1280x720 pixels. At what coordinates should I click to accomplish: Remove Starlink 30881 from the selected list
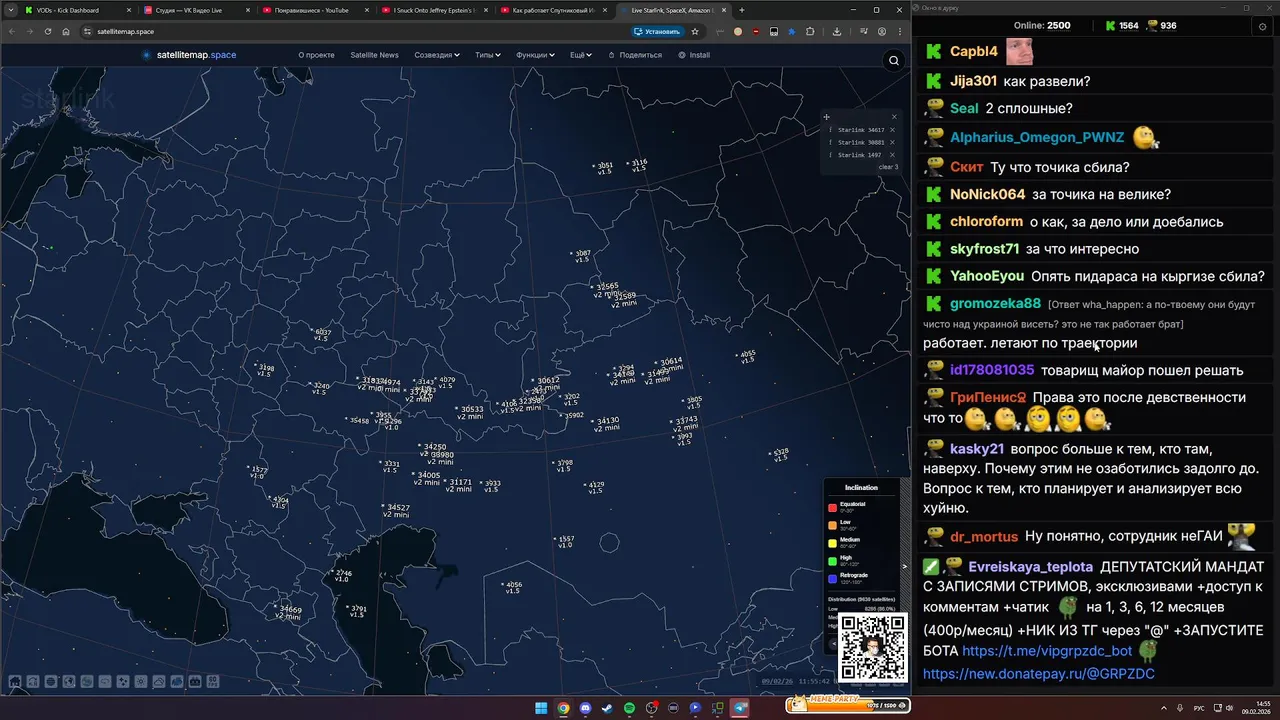(x=893, y=142)
